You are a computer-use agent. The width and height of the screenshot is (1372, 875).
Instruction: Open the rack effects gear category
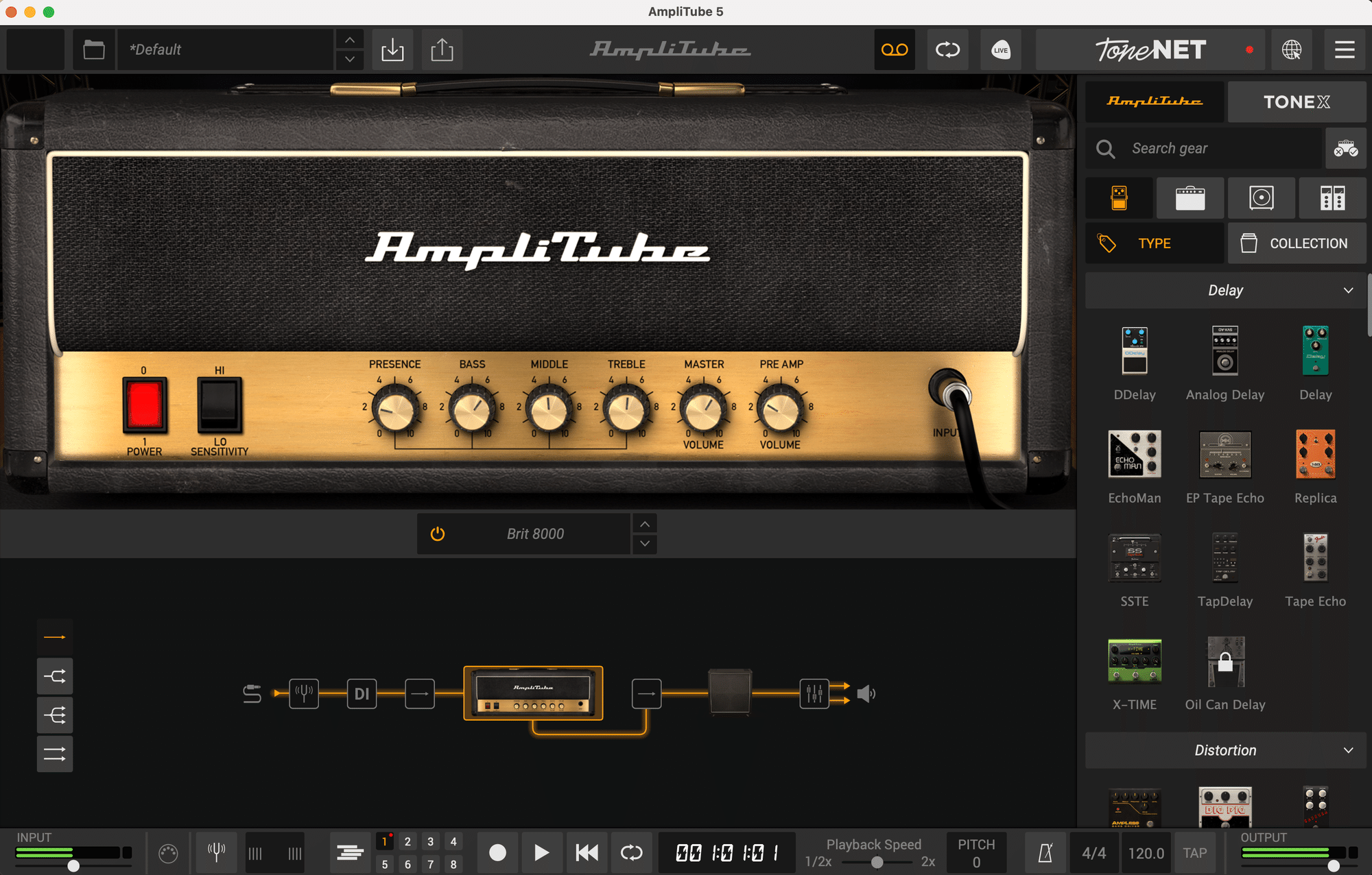coord(1333,198)
